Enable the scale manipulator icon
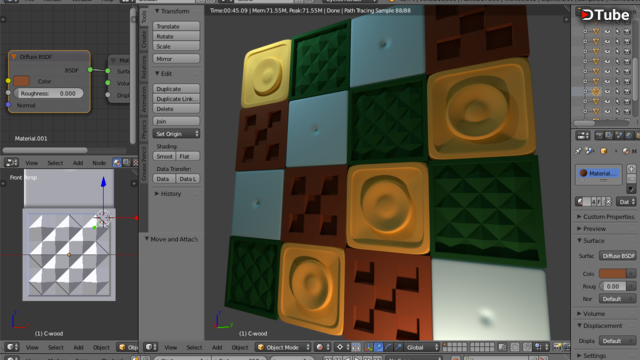 pos(398,347)
